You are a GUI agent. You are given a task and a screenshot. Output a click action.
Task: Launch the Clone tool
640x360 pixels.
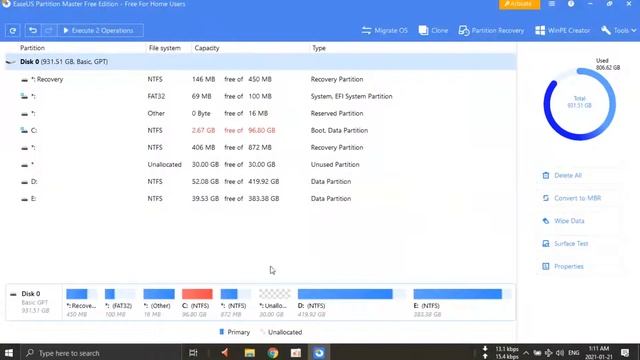(x=433, y=31)
